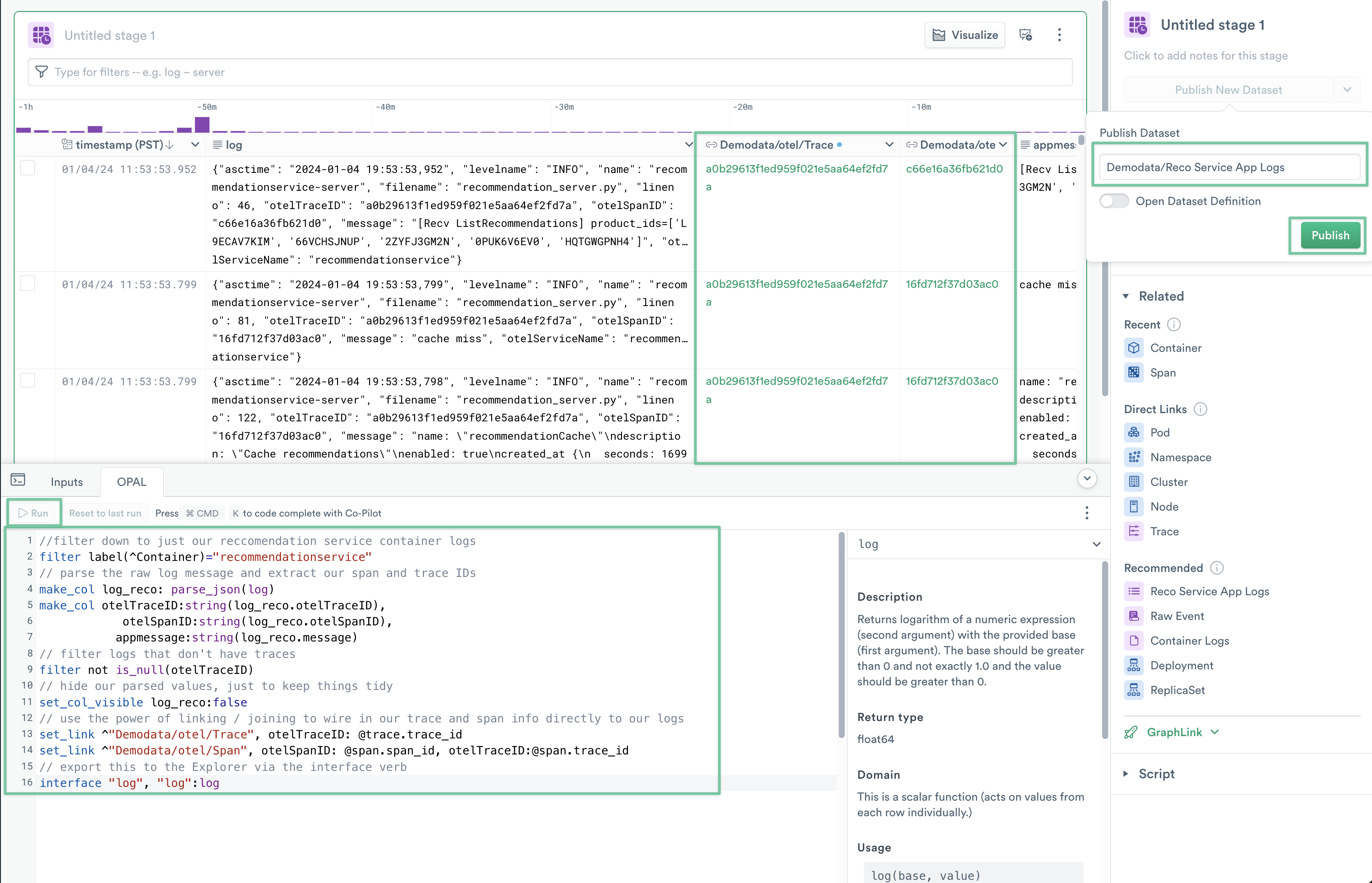This screenshot has width=1372, height=883.
Task: Click the Cluster dataset icon
Action: click(x=1134, y=482)
